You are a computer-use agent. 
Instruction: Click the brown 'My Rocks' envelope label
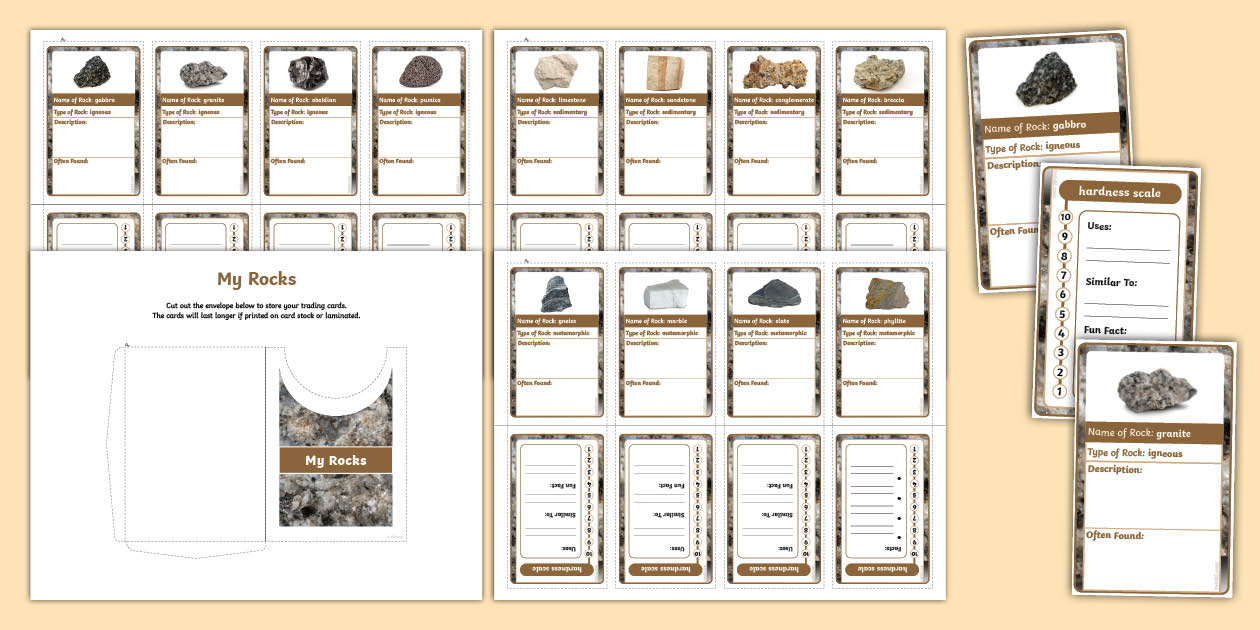(x=335, y=460)
